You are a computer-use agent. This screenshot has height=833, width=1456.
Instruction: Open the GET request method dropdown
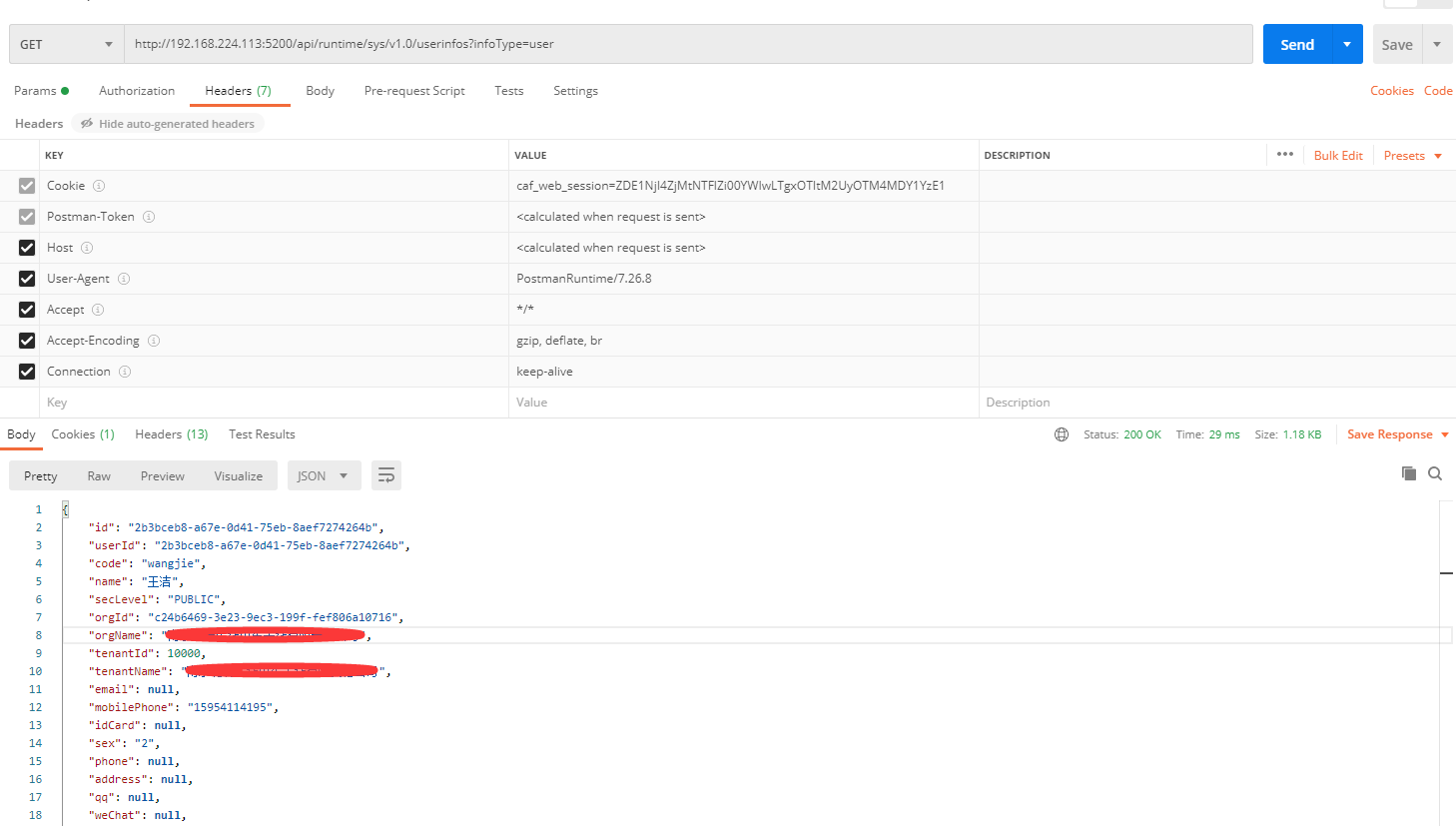[x=66, y=43]
